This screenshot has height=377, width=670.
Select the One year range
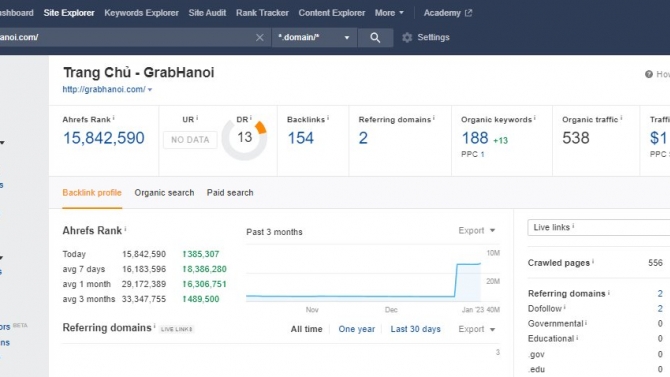356,329
